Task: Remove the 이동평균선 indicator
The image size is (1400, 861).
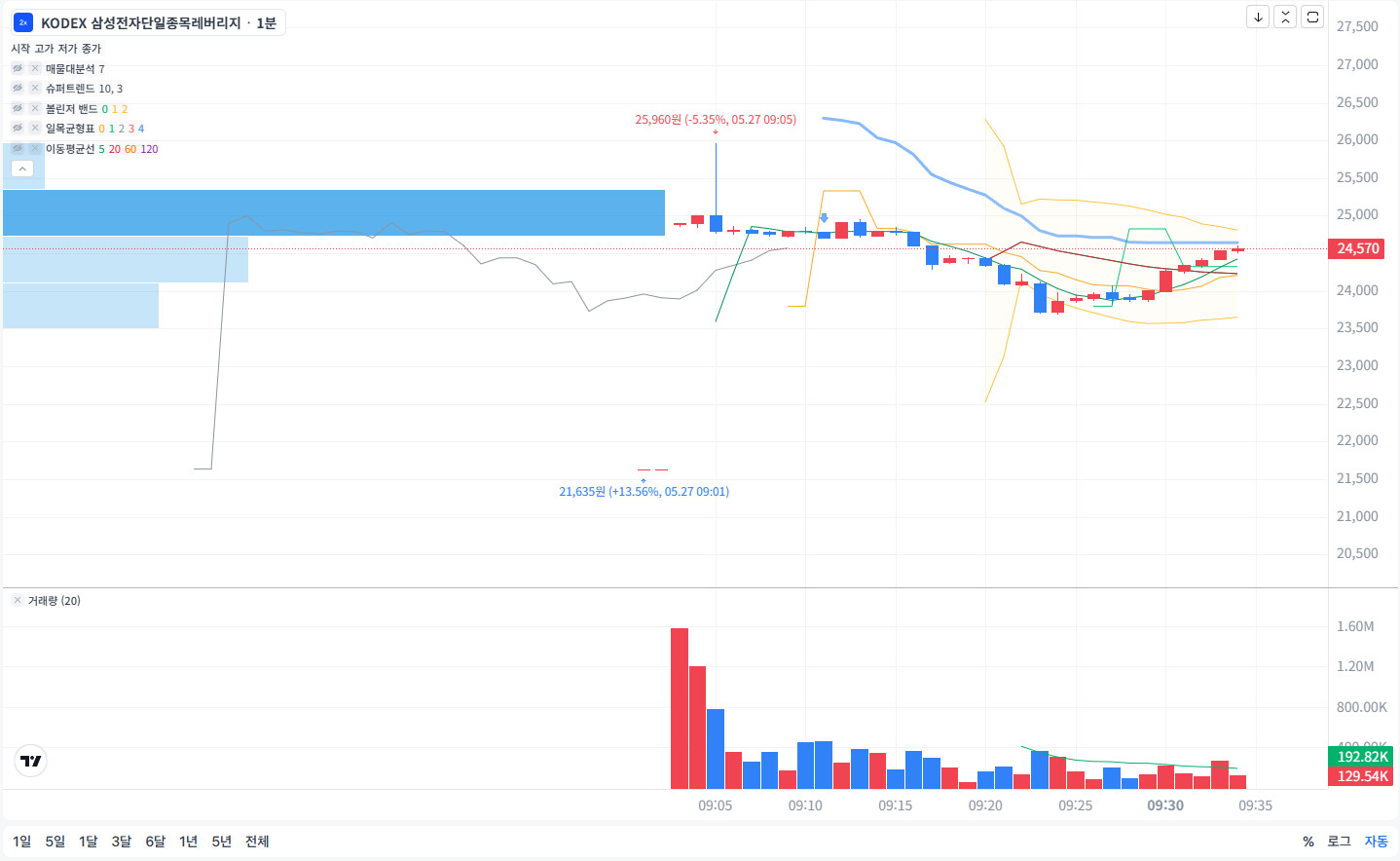Action: (35, 149)
